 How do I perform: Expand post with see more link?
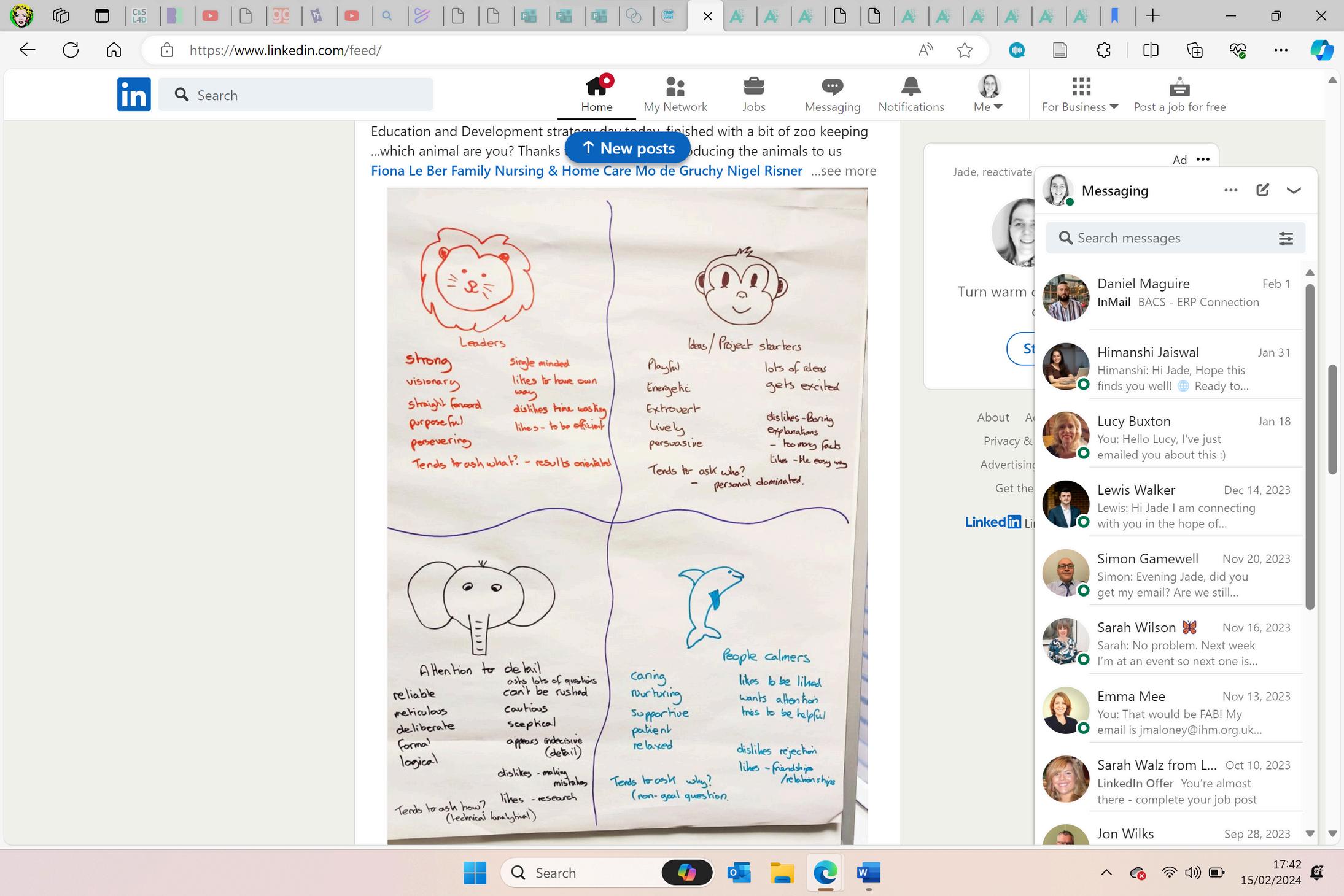(x=844, y=171)
